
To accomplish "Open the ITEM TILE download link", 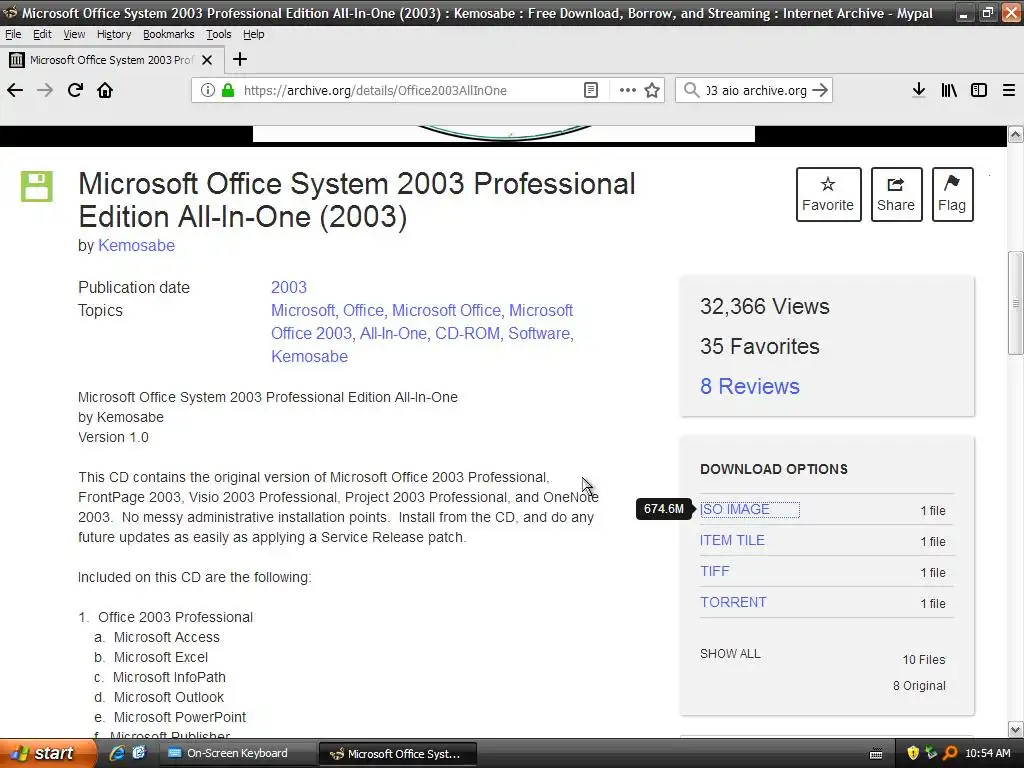I will [x=732, y=540].
